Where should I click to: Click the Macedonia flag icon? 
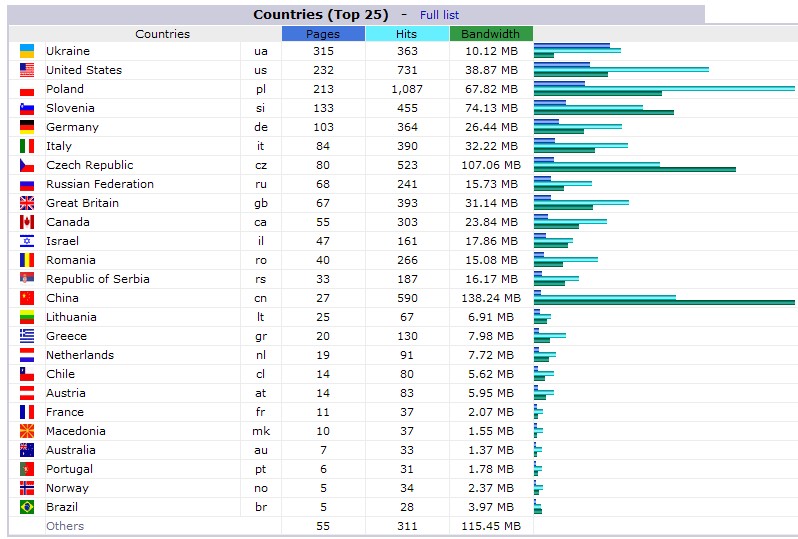point(27,431)
